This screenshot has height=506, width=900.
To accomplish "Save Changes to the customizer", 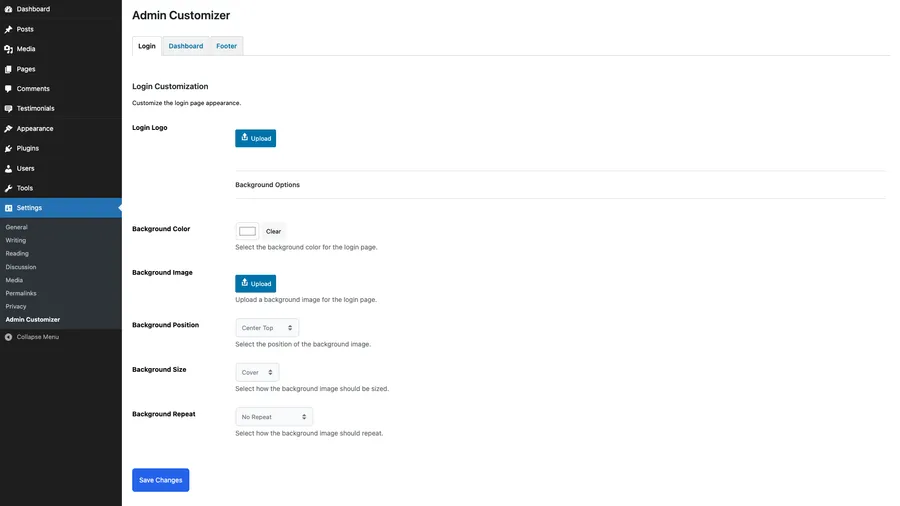I will tap(161, 480).
